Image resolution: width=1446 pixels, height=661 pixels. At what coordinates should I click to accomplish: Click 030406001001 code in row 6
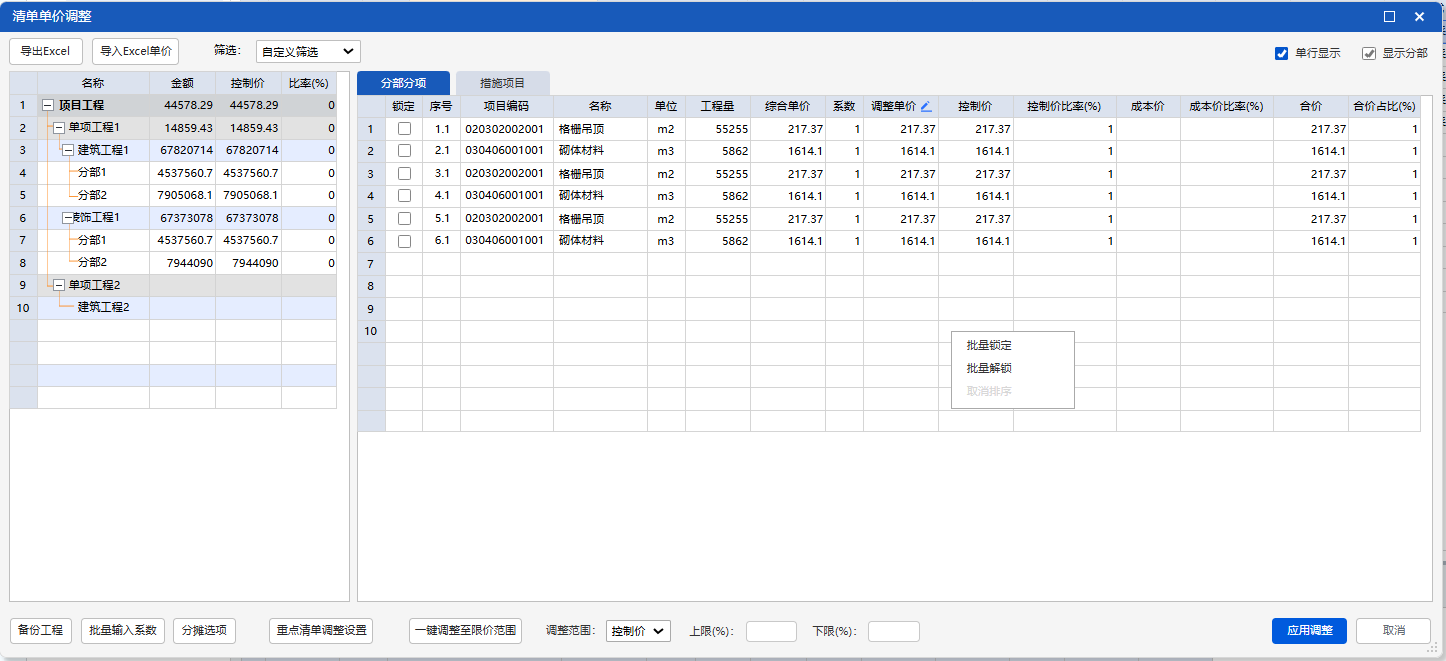point(505,241)
